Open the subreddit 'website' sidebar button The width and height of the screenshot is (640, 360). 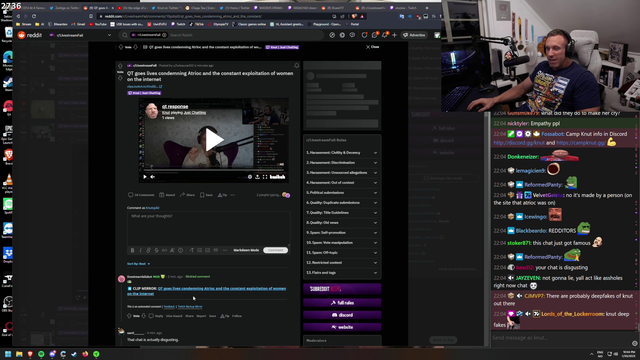342,327
